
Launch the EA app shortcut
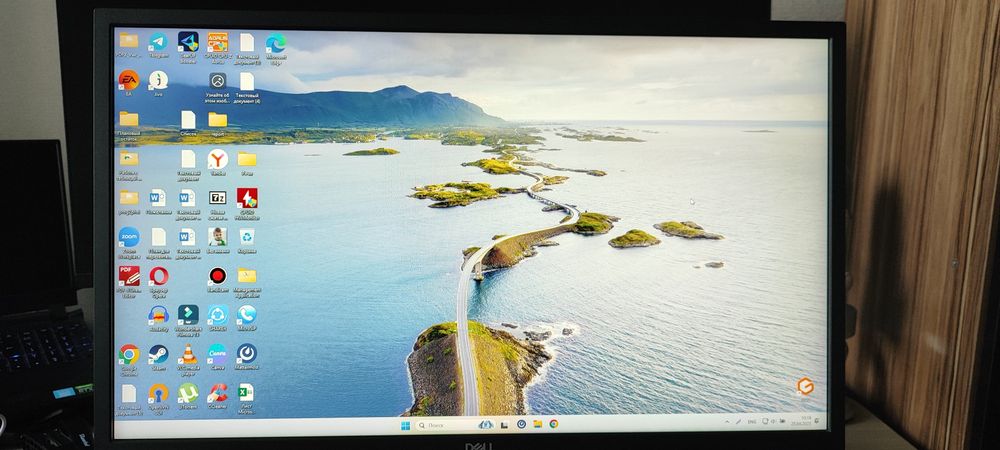point(128,80)
